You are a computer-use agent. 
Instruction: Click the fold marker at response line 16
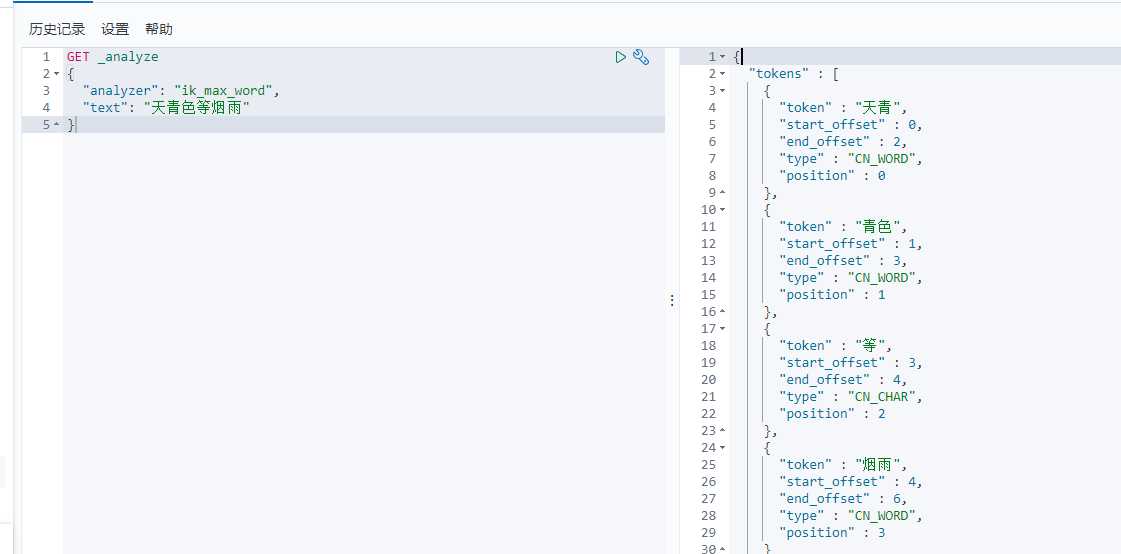[x=722, y=312]
